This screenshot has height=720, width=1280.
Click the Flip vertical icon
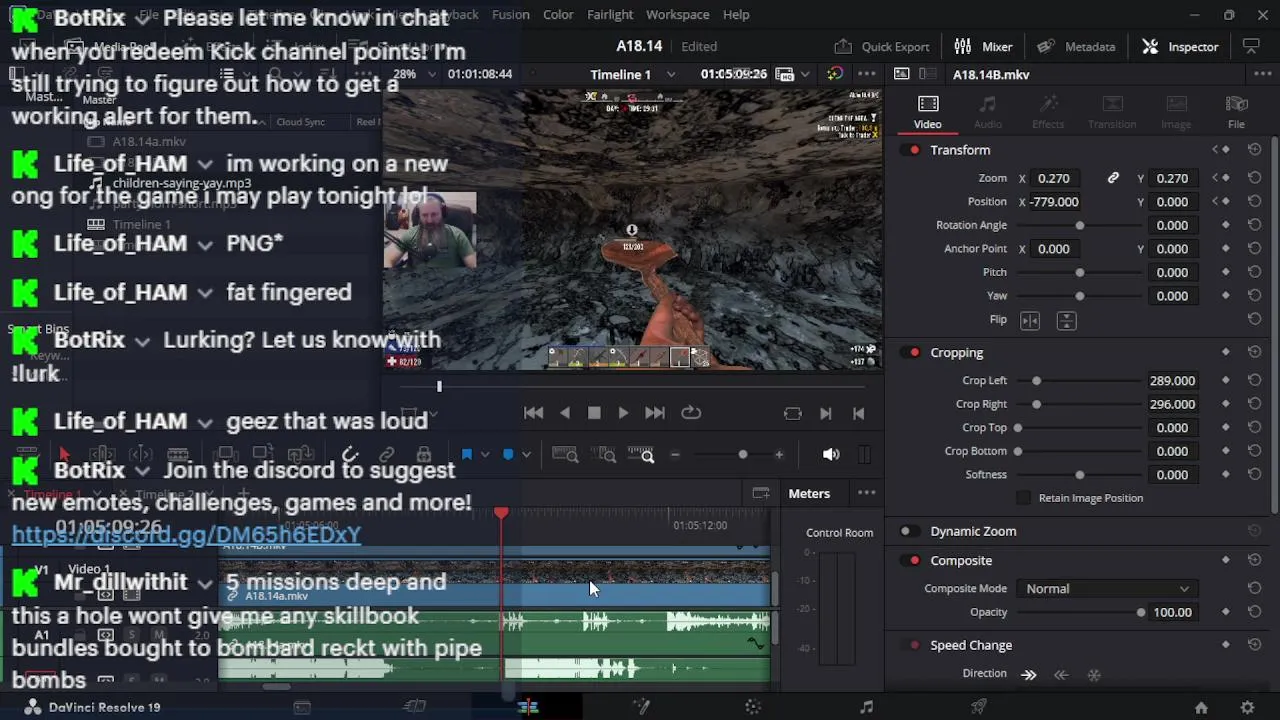click(1066, 321)
